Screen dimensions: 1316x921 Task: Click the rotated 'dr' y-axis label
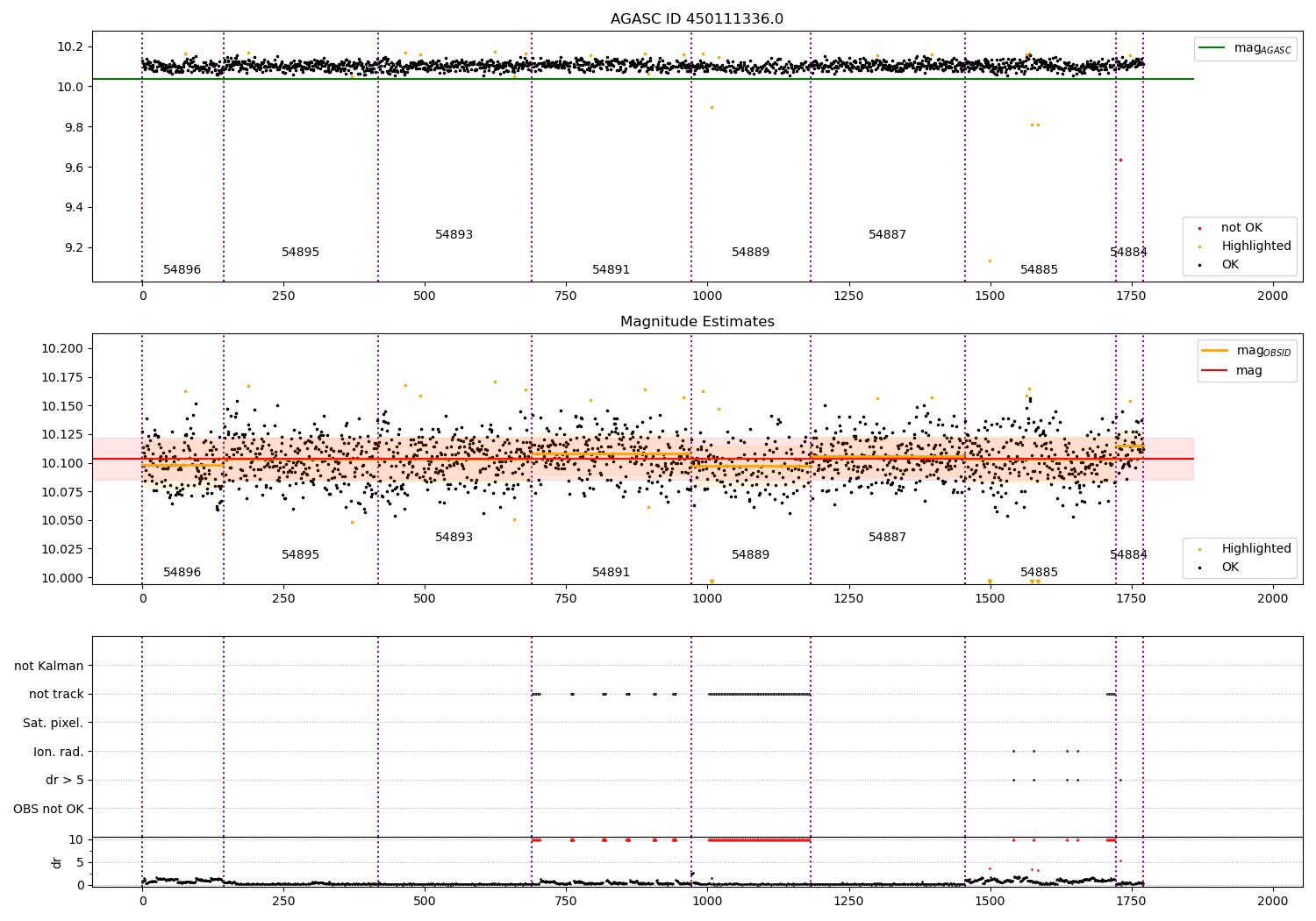coord(56,862)
